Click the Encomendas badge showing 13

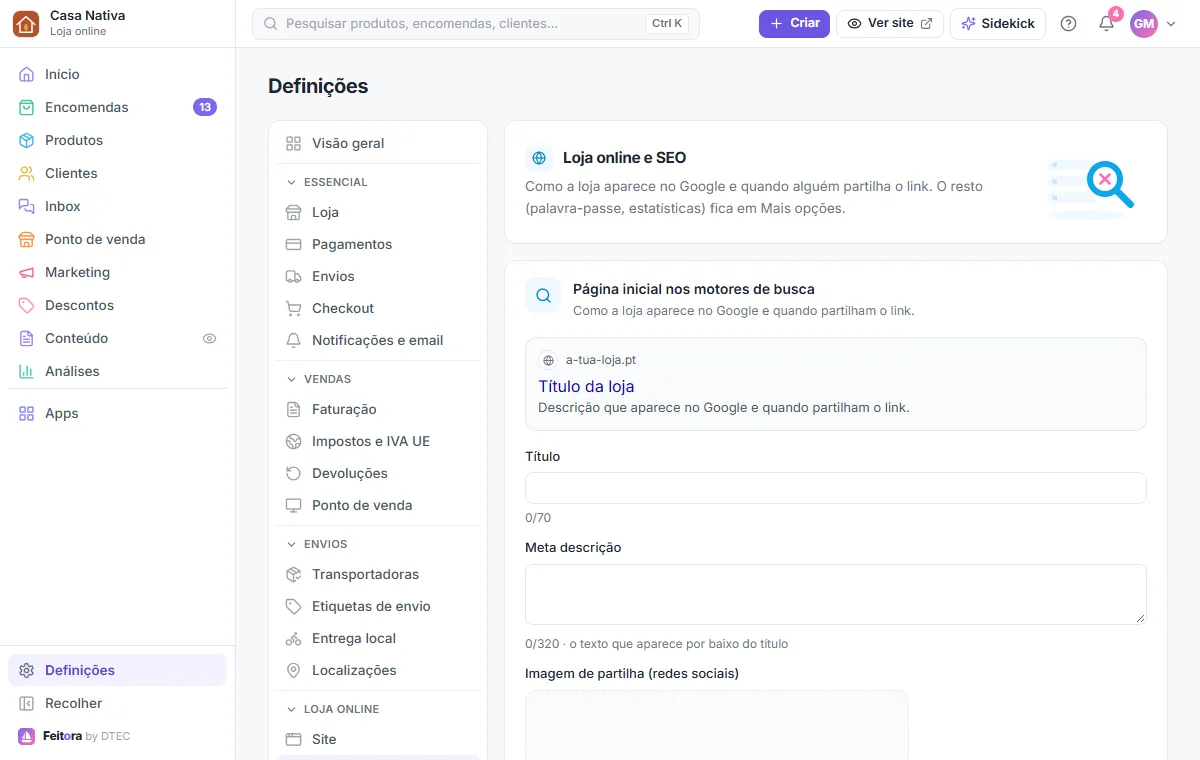(x=205, y=107)
